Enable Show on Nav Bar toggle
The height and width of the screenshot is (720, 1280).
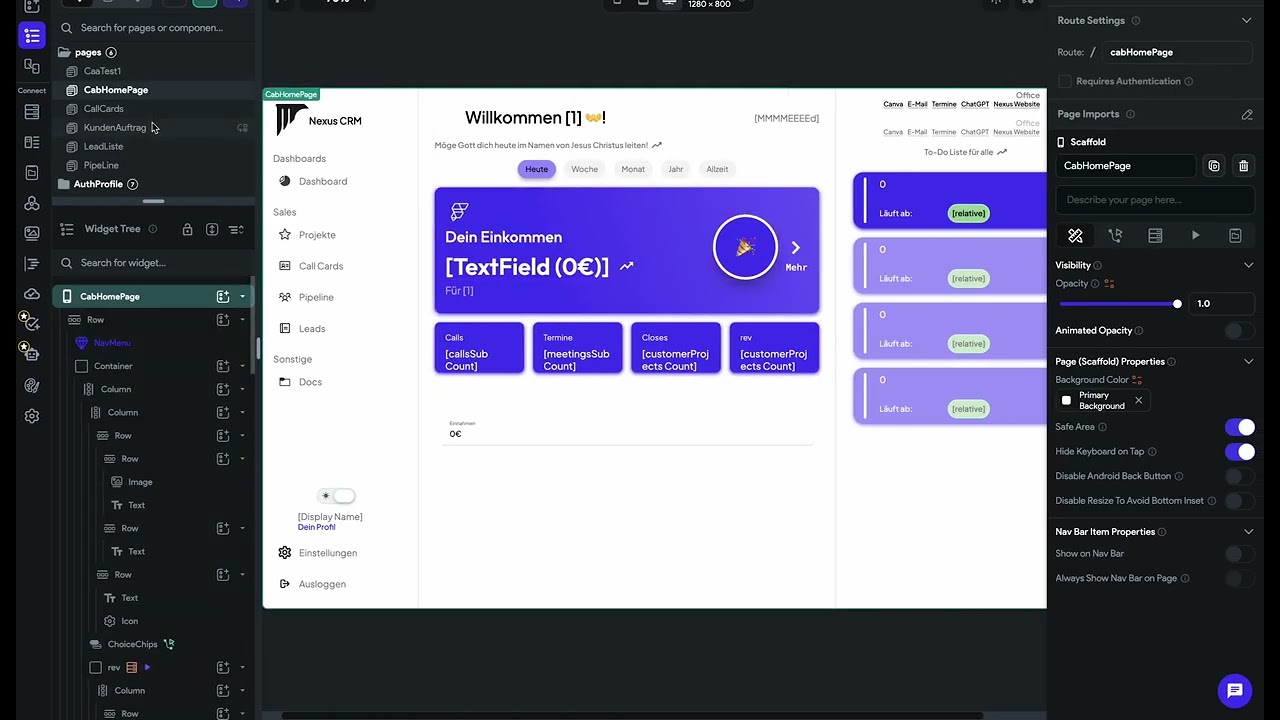coord(1239,554)
